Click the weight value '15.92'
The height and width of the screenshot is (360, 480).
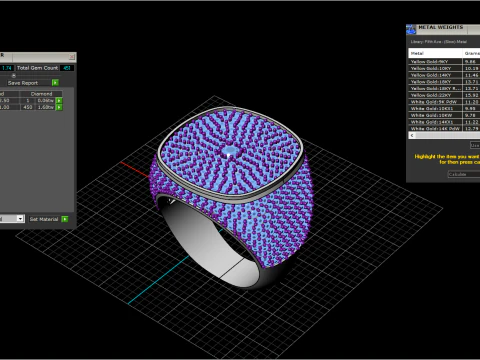pyautogui.click(x=472, y=95)
